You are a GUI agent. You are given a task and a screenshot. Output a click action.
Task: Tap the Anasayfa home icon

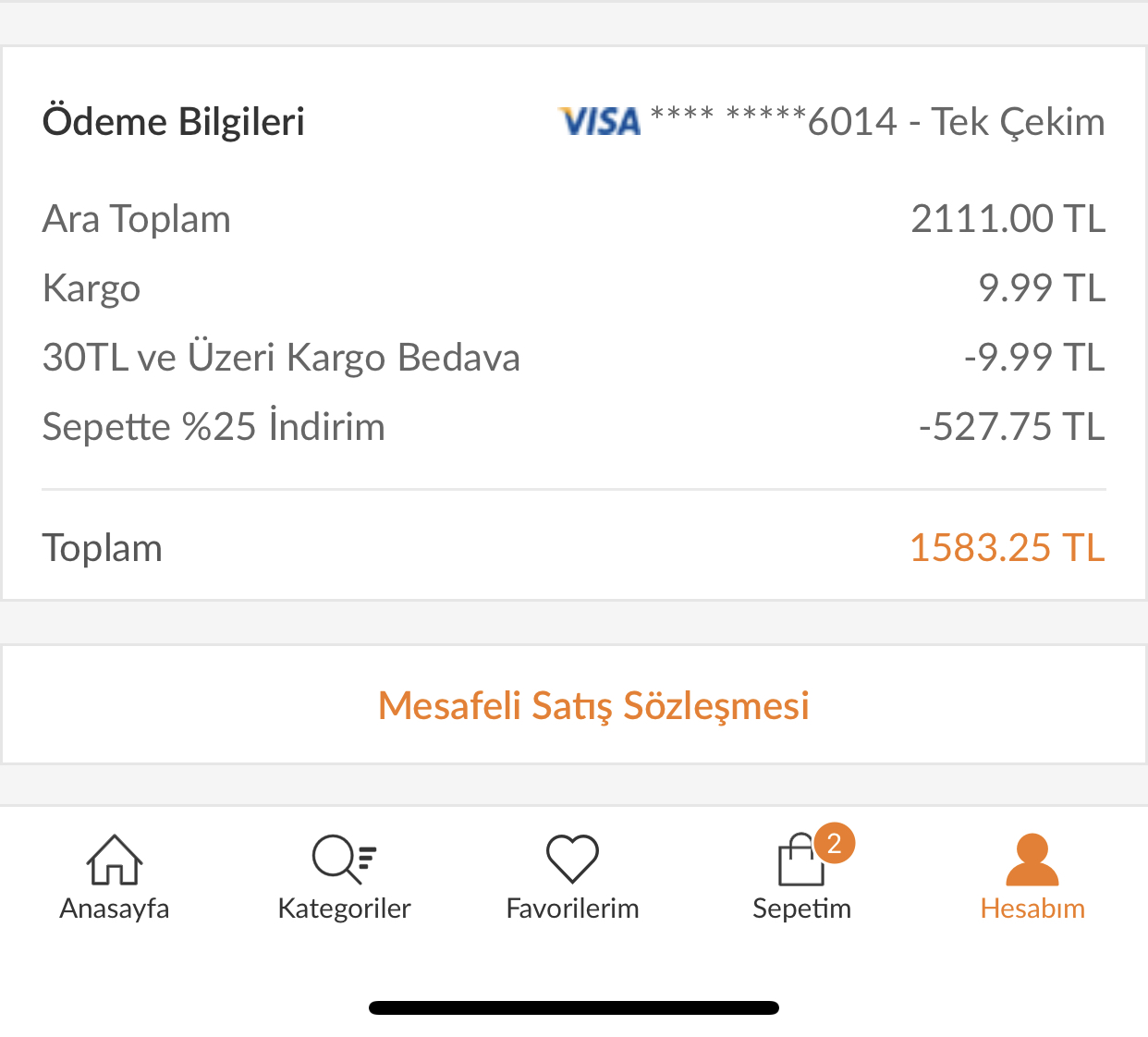[114, 859]
